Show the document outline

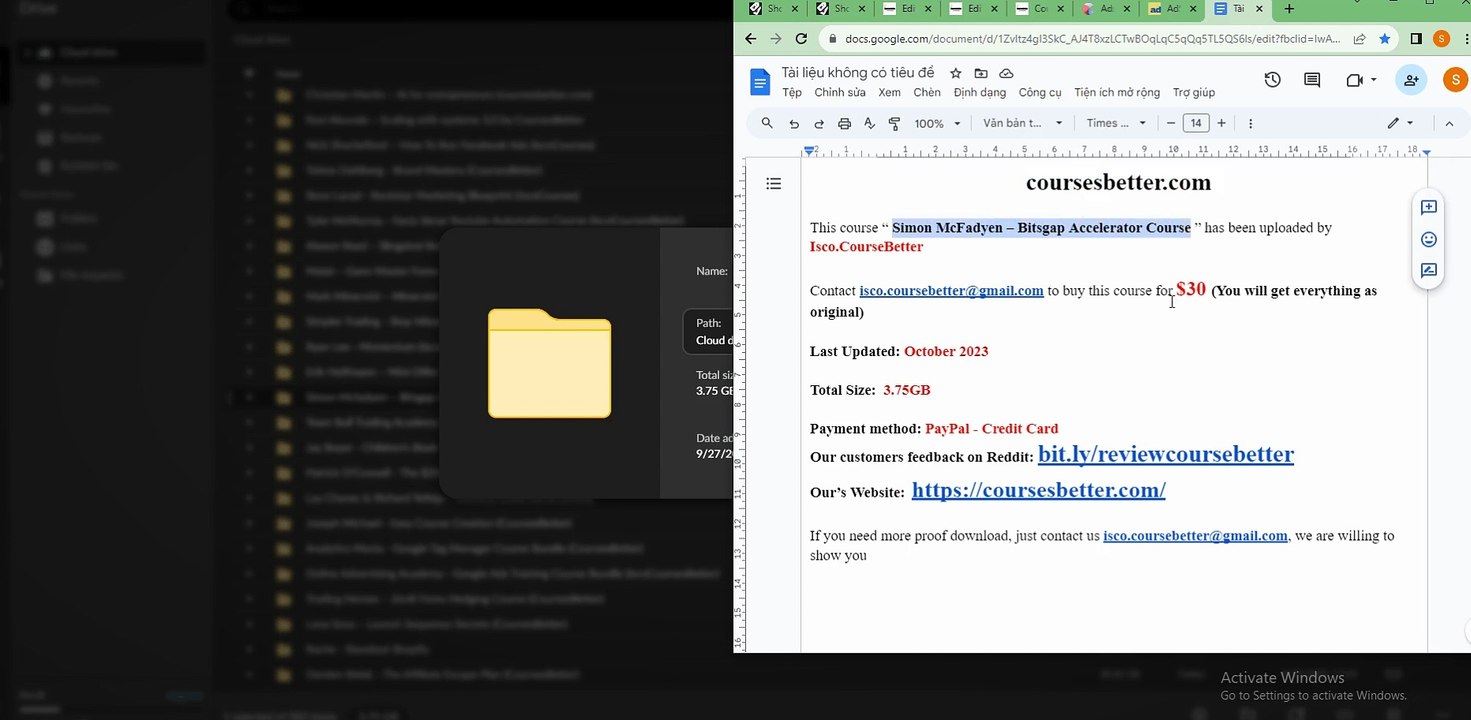pyautogui.click(x=773, y=183)
